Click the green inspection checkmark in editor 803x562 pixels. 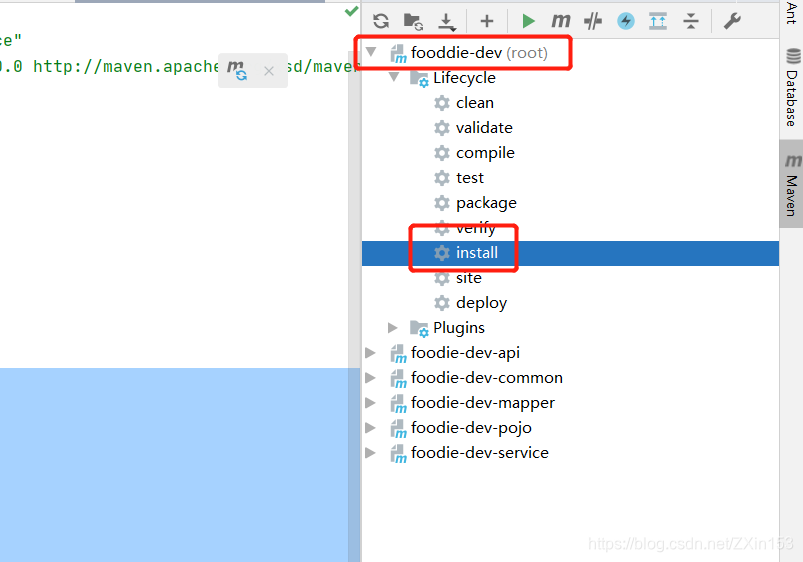[x=351, y=11]
